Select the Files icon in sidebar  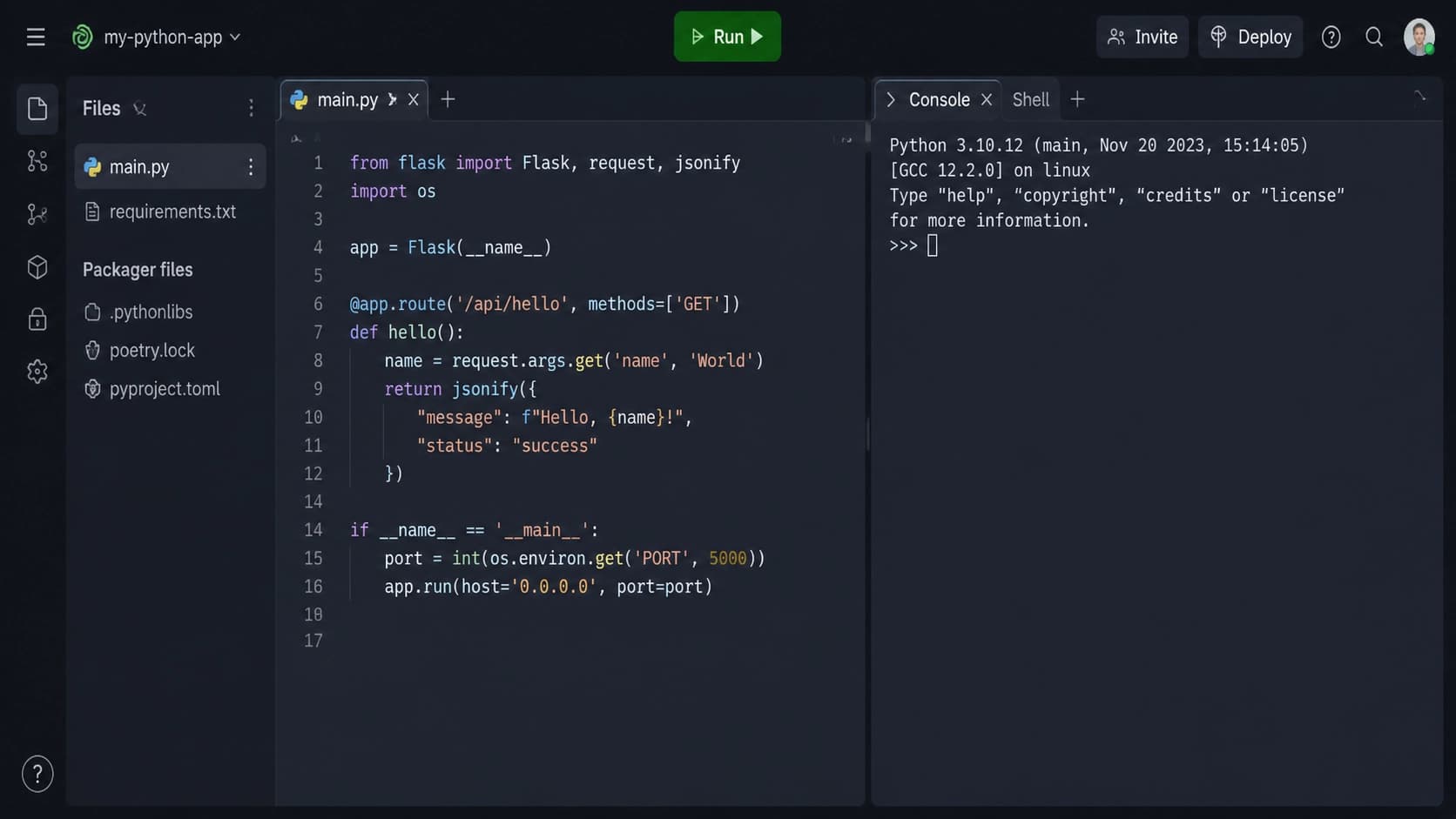37,109
